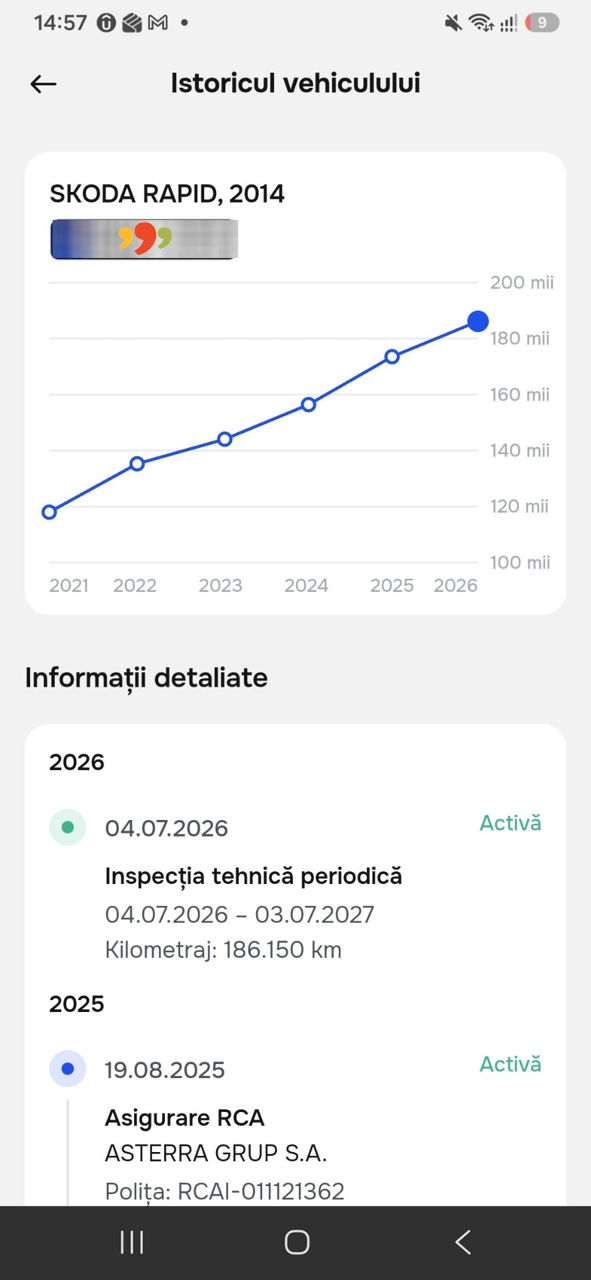Select the 2023 data point on the chart
Viewport: 591px width, 1280px height.
224,439
